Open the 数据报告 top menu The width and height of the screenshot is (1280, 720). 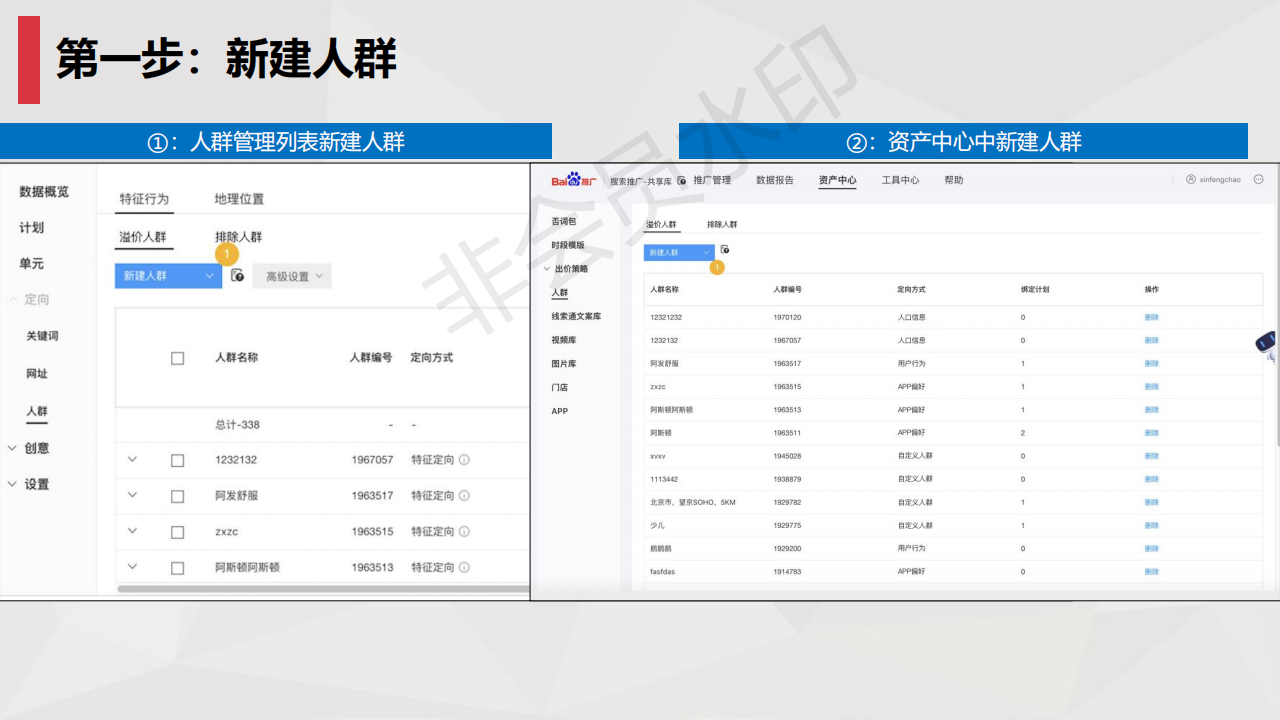(775, 180)
